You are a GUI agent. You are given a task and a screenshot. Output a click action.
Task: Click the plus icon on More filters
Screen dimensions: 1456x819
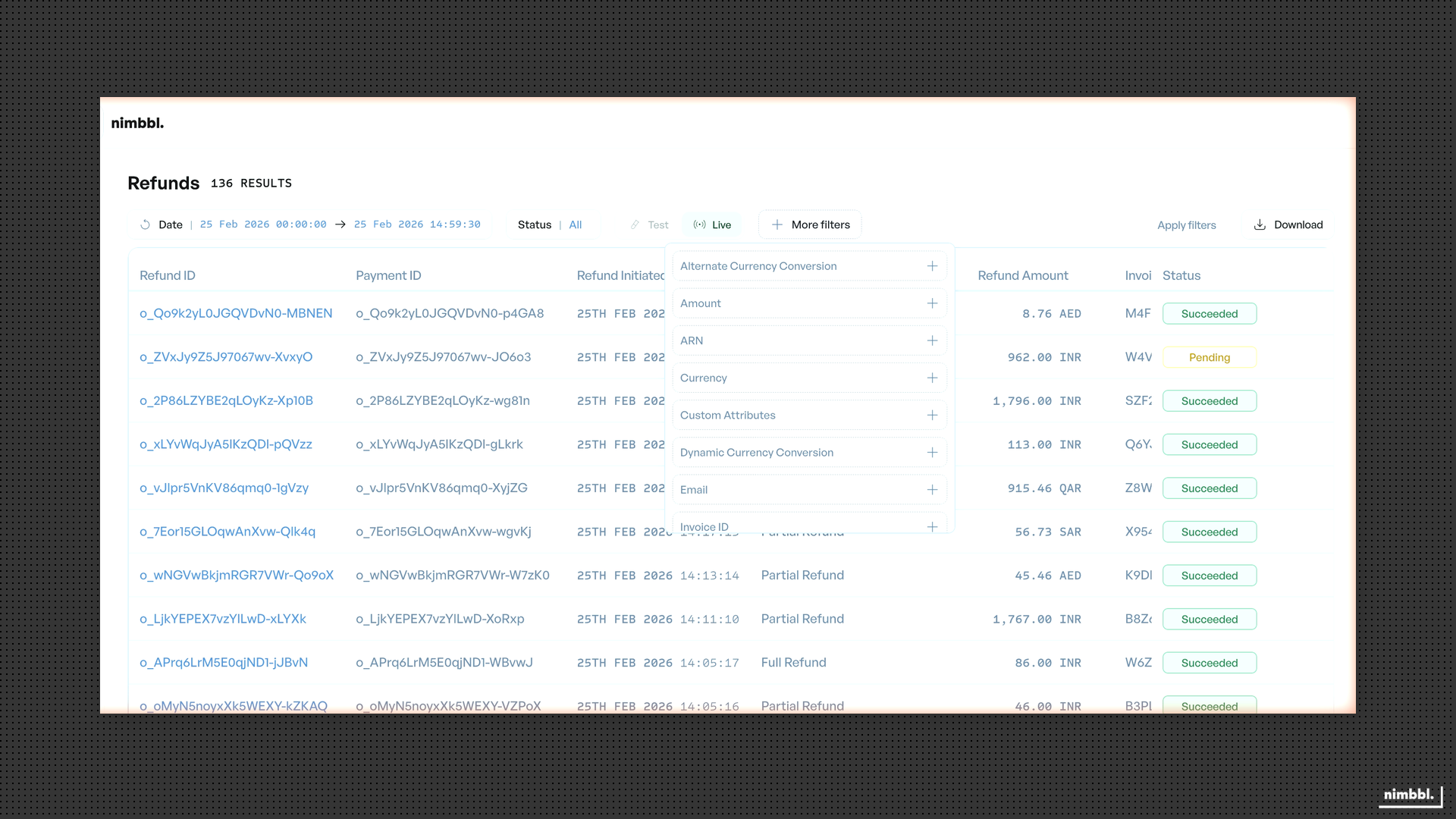tap(777, 224)
